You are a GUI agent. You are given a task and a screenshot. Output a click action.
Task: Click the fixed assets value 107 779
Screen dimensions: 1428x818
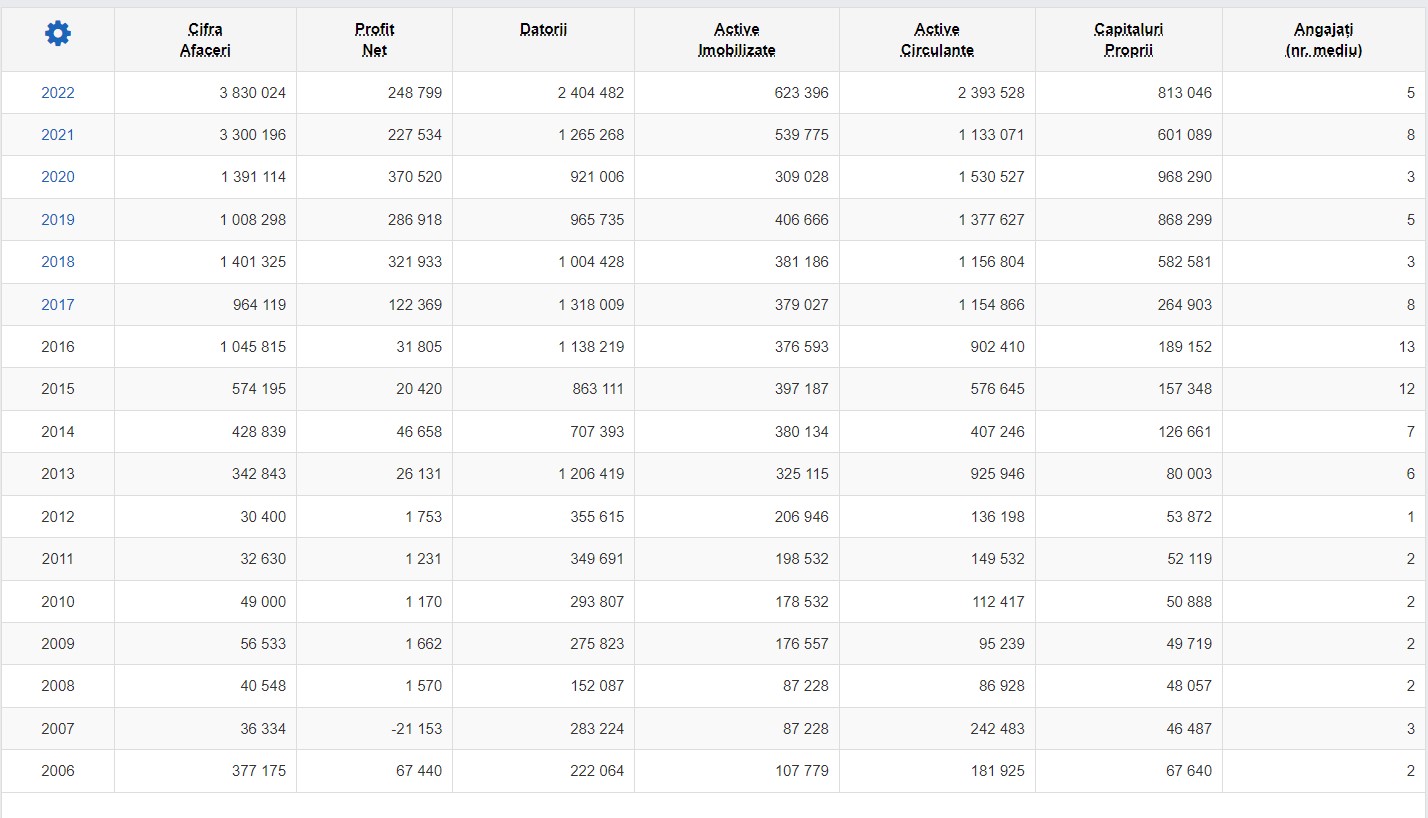[x=802, y=771]
